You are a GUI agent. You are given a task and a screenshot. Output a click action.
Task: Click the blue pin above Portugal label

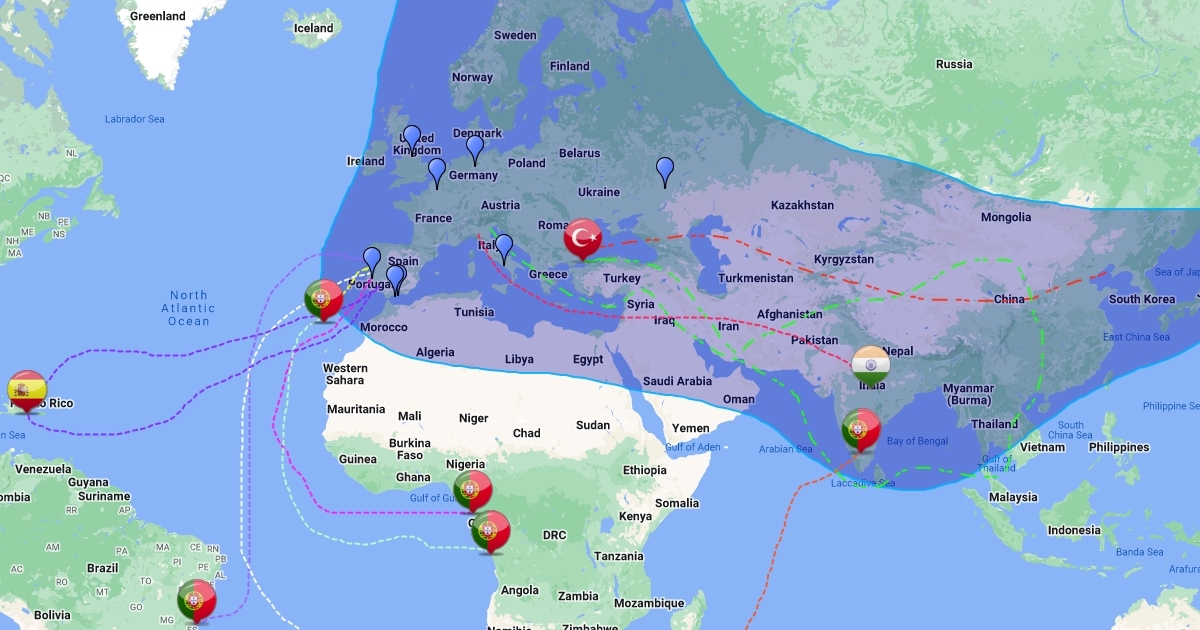click(x=372, y=262)
